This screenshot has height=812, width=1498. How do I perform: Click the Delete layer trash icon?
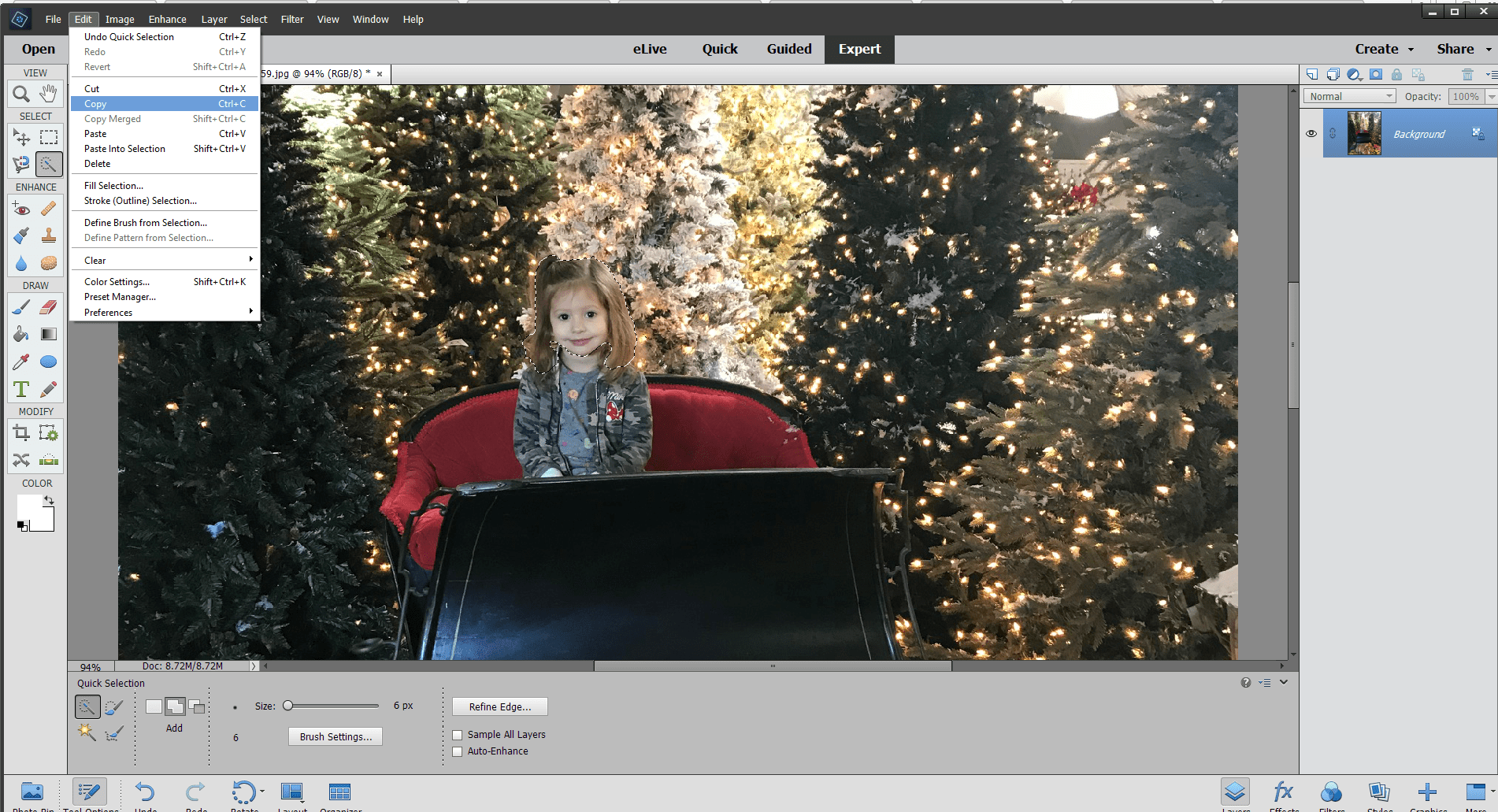pyautogui.click(x=1467, y=74)
